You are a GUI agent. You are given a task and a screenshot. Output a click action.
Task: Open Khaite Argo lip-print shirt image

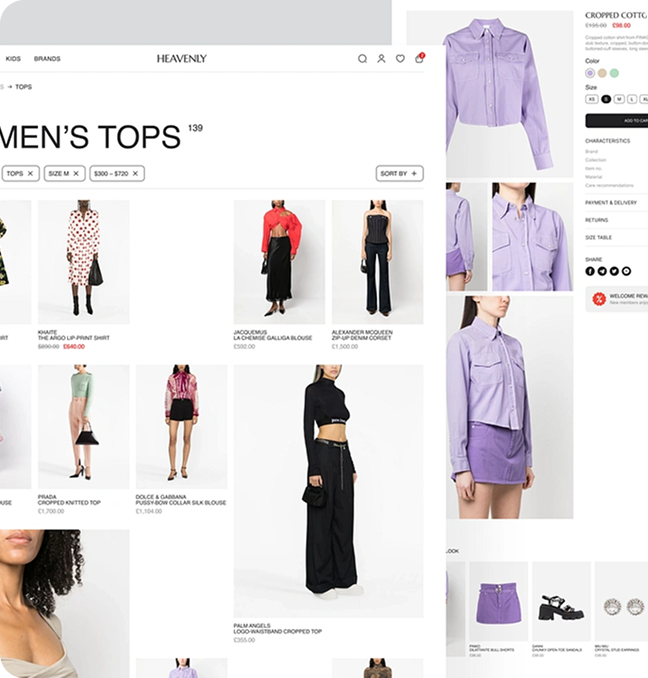[x=83, y=262]
